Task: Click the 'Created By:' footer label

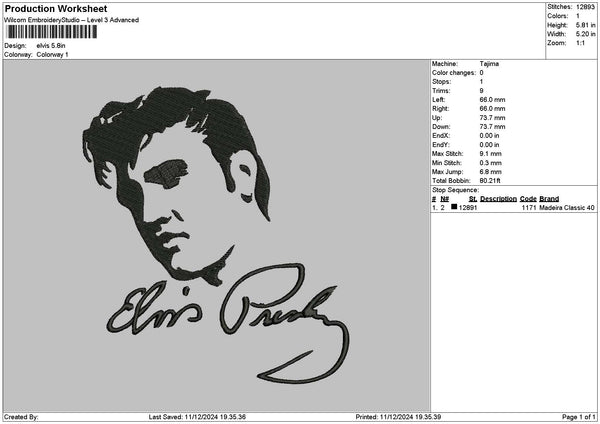Action: click(x=21, y=417)
